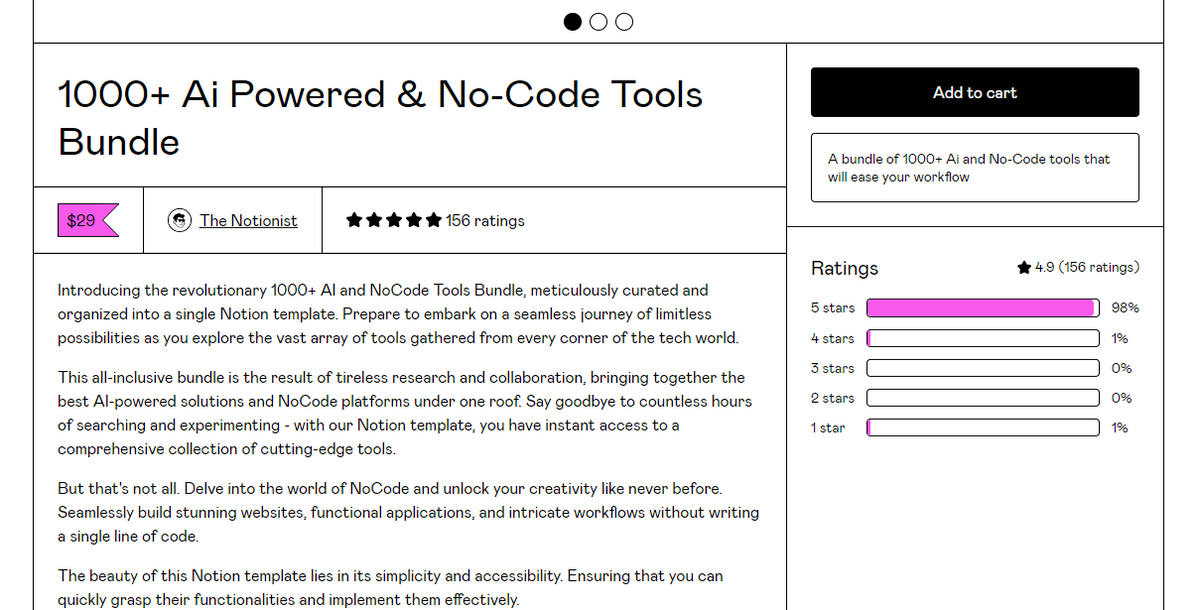Click The Notionist avatar icon
This screenshot has width=1200, height=610.
tap(180, 220)
